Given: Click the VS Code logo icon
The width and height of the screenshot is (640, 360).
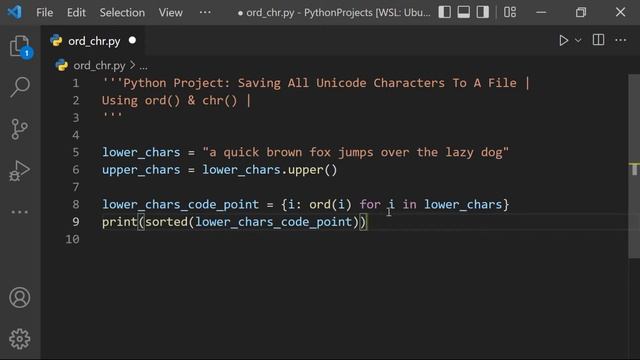Looking at the screenshot, I should point(15,12).
